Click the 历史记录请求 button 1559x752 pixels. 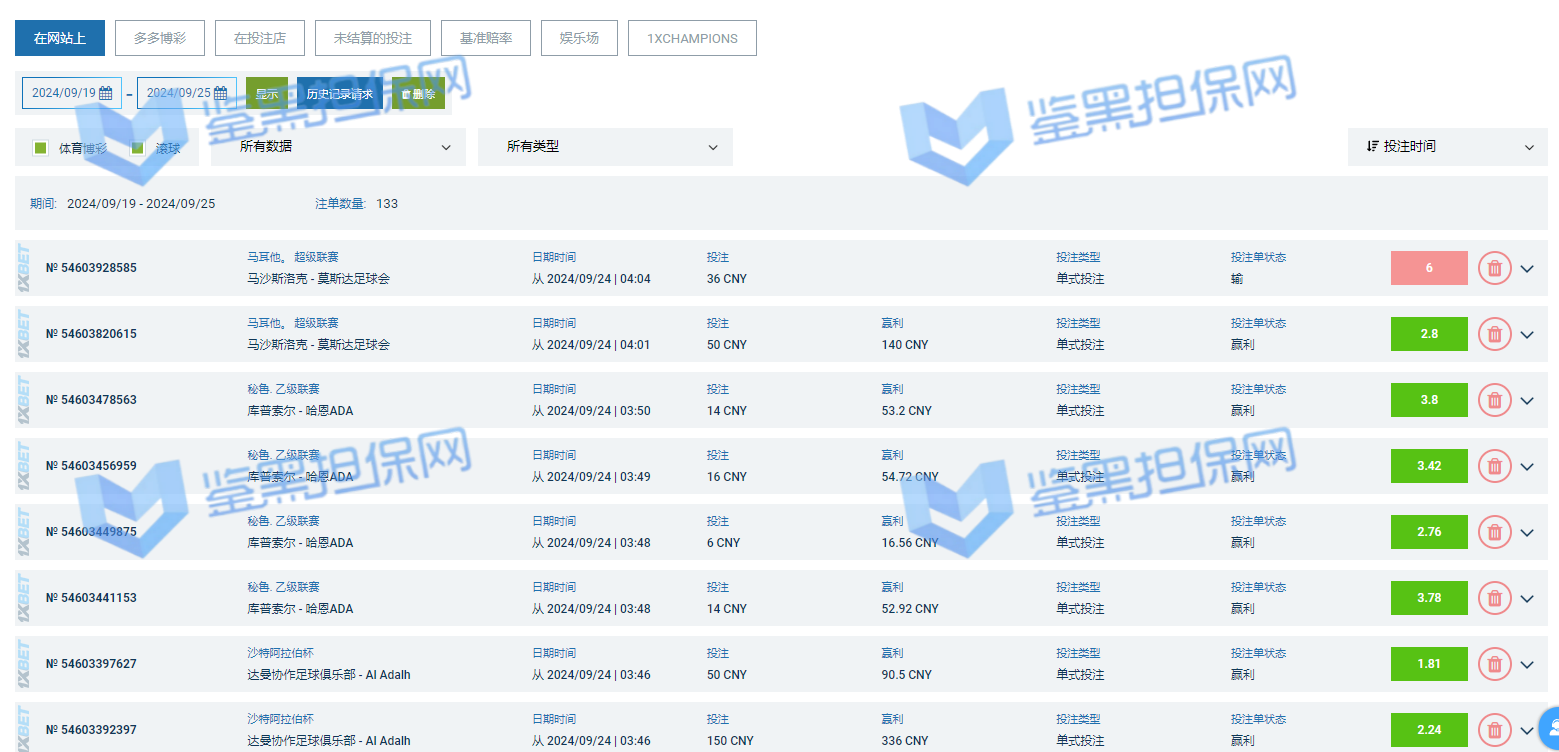pyautogui.click(x=339, y=94)
